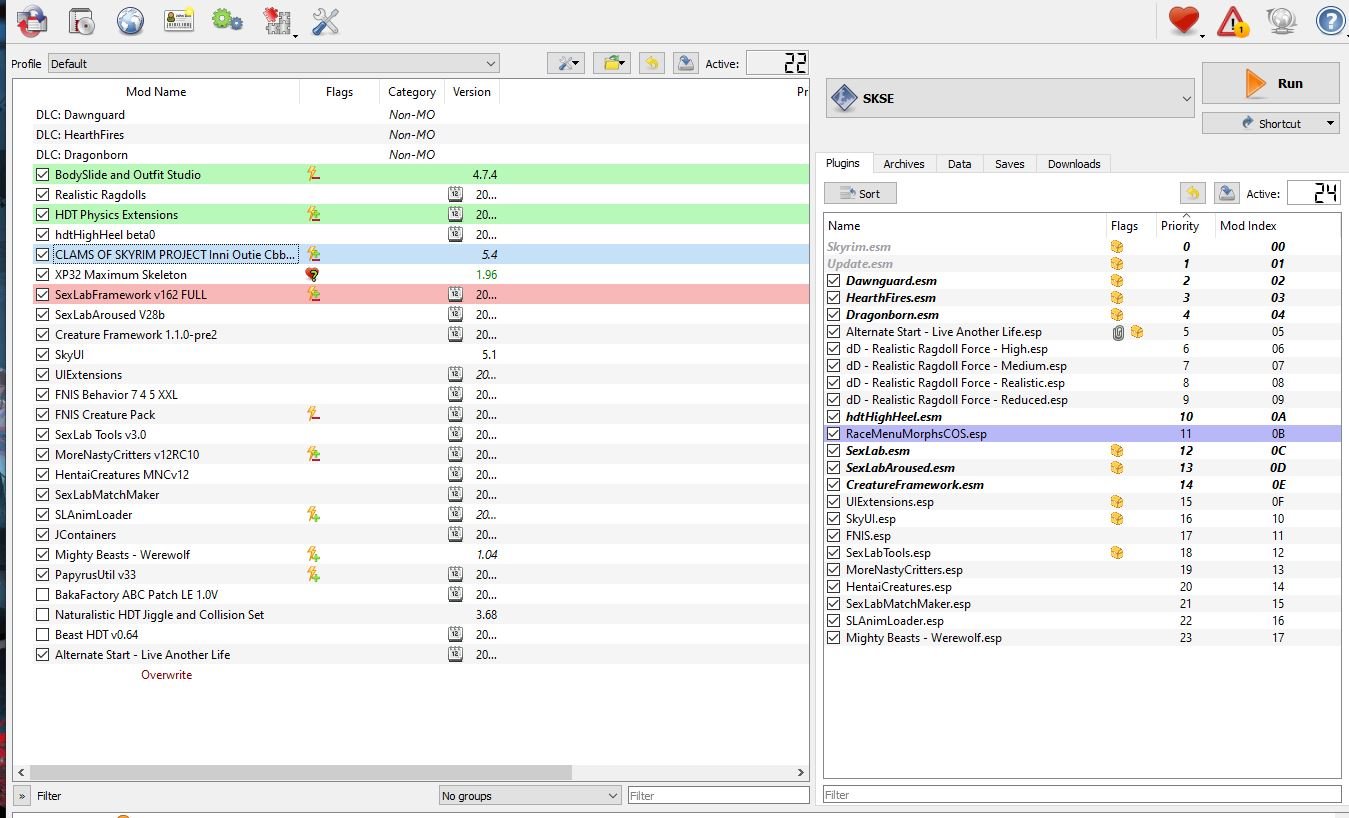Open the Help question mark icon
The width and height of the screenshot is (1349, 818).
pos(1331,20)
